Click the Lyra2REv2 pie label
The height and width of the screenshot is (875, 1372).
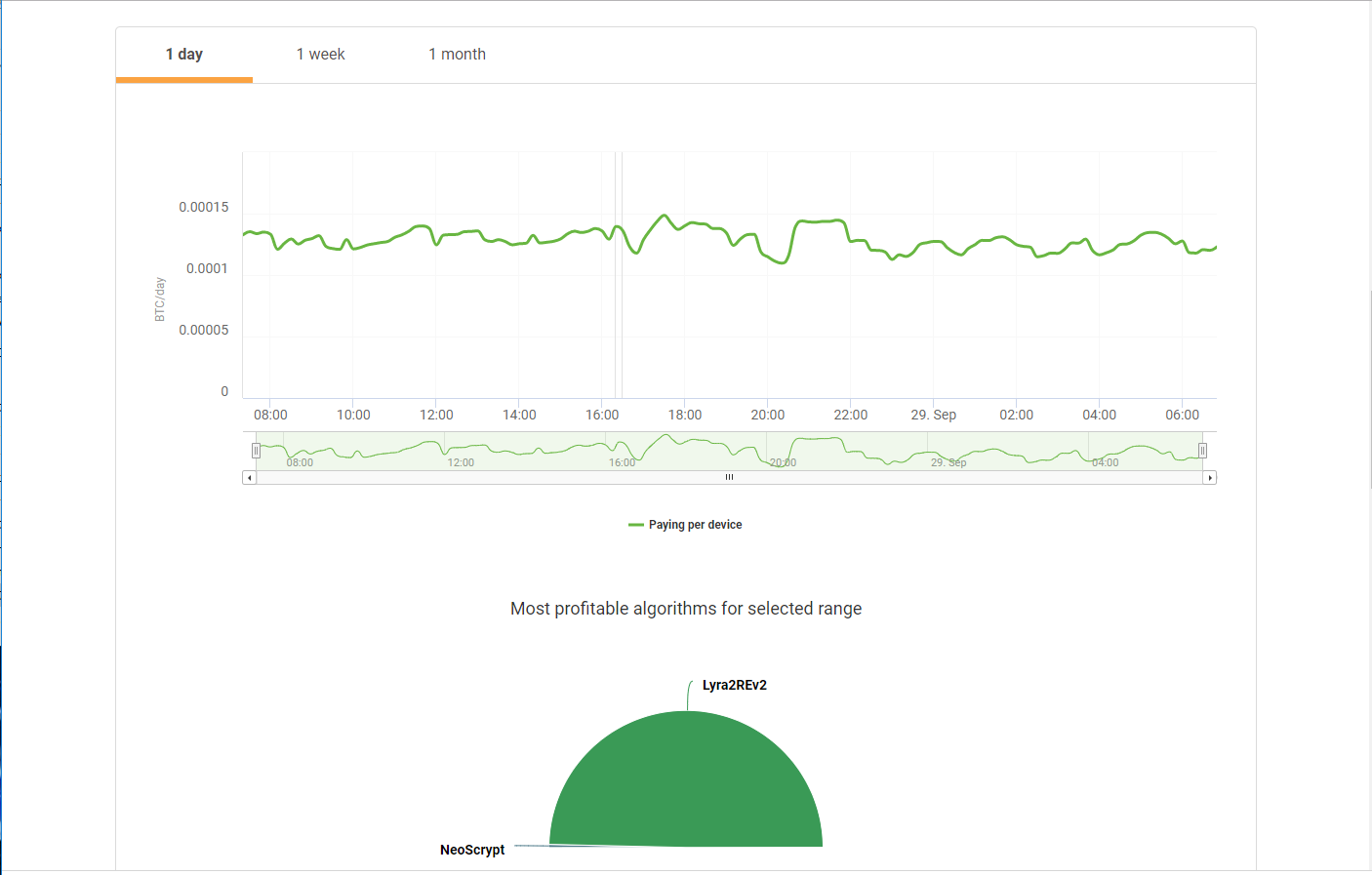[734, 685]
